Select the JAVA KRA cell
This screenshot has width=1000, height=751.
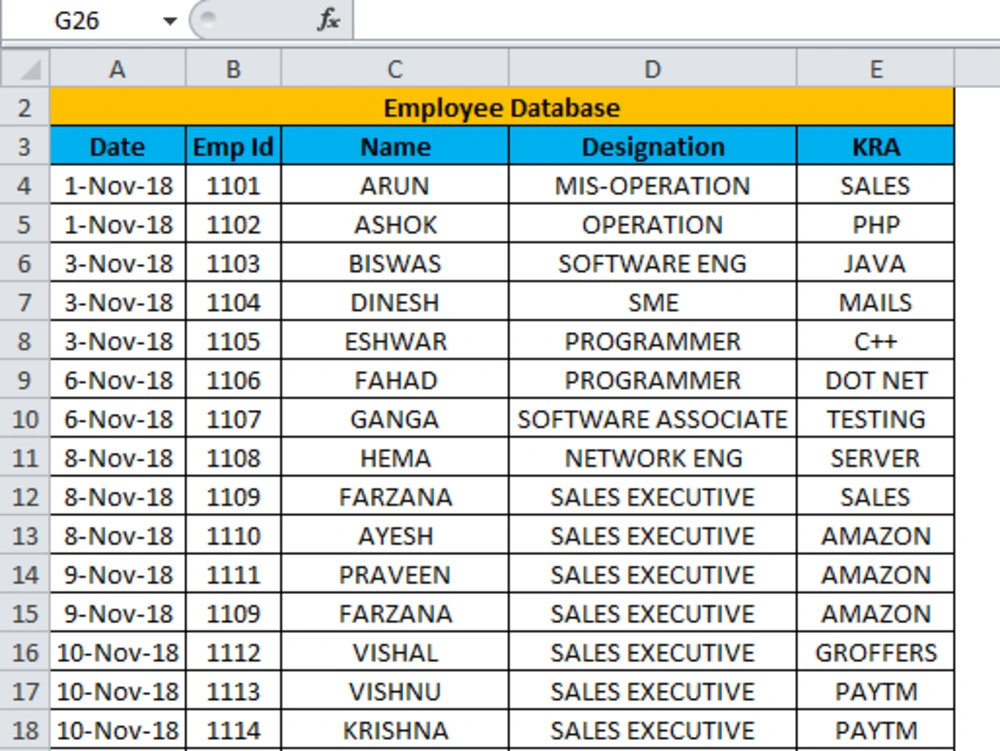click(x=876, y=263)
